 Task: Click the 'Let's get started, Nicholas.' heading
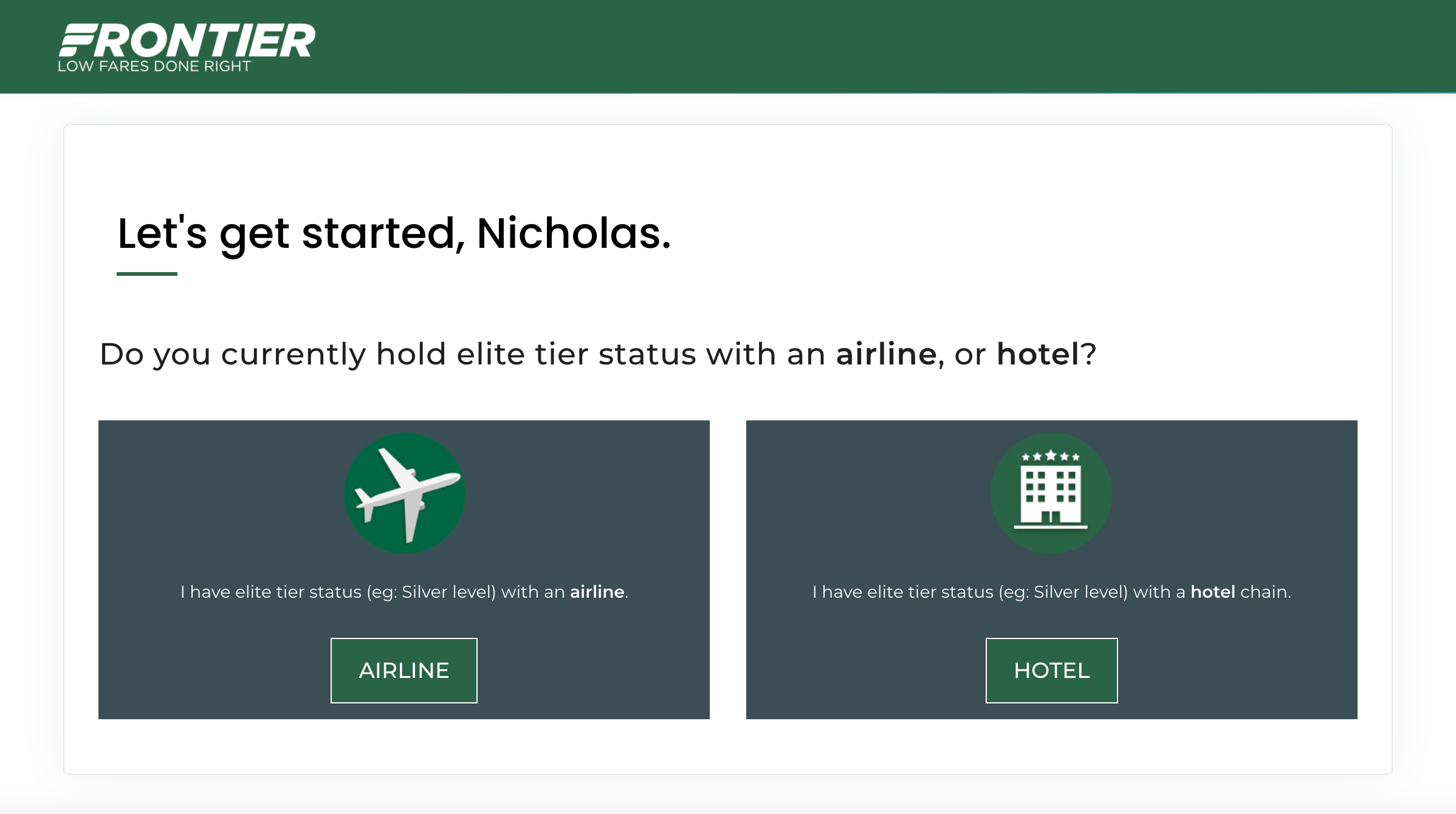click(x=394, y=233)
